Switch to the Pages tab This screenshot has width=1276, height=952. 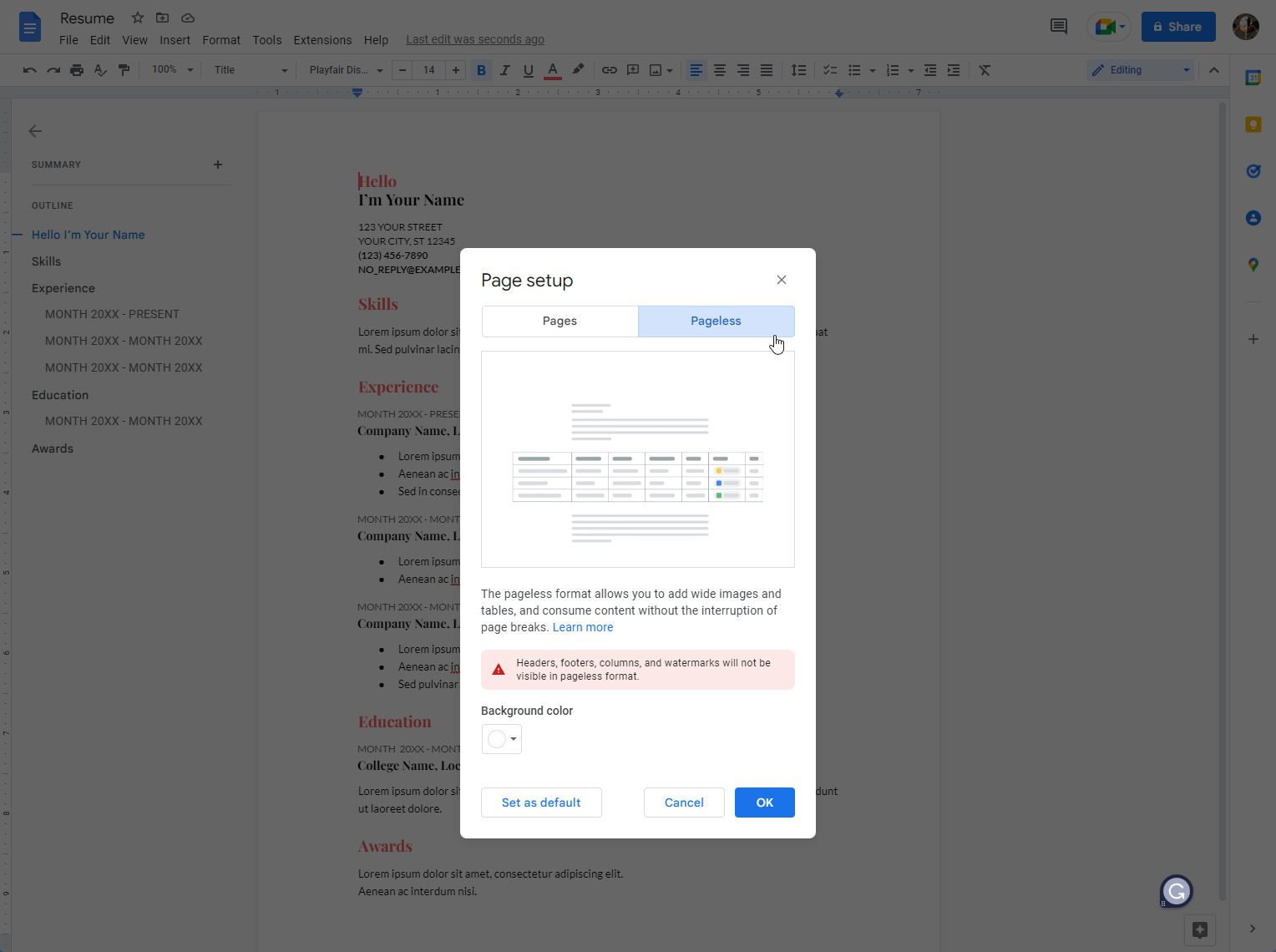click(x=560, y=322)
